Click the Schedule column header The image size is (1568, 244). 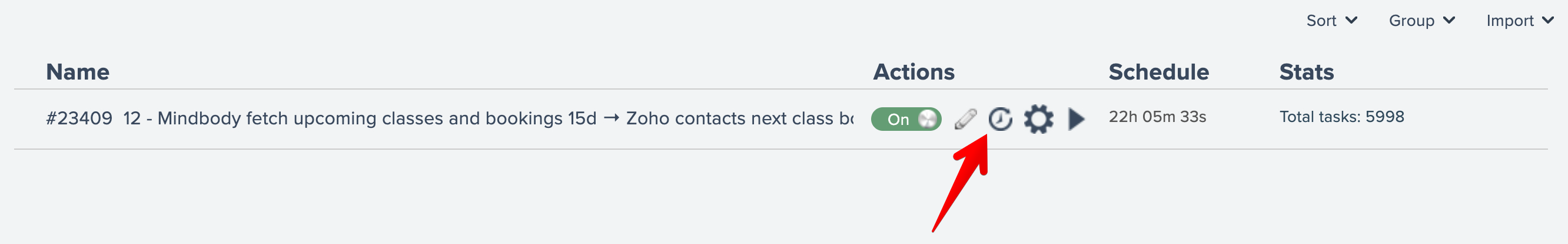pyautogui.click(x=1158, y=72)
